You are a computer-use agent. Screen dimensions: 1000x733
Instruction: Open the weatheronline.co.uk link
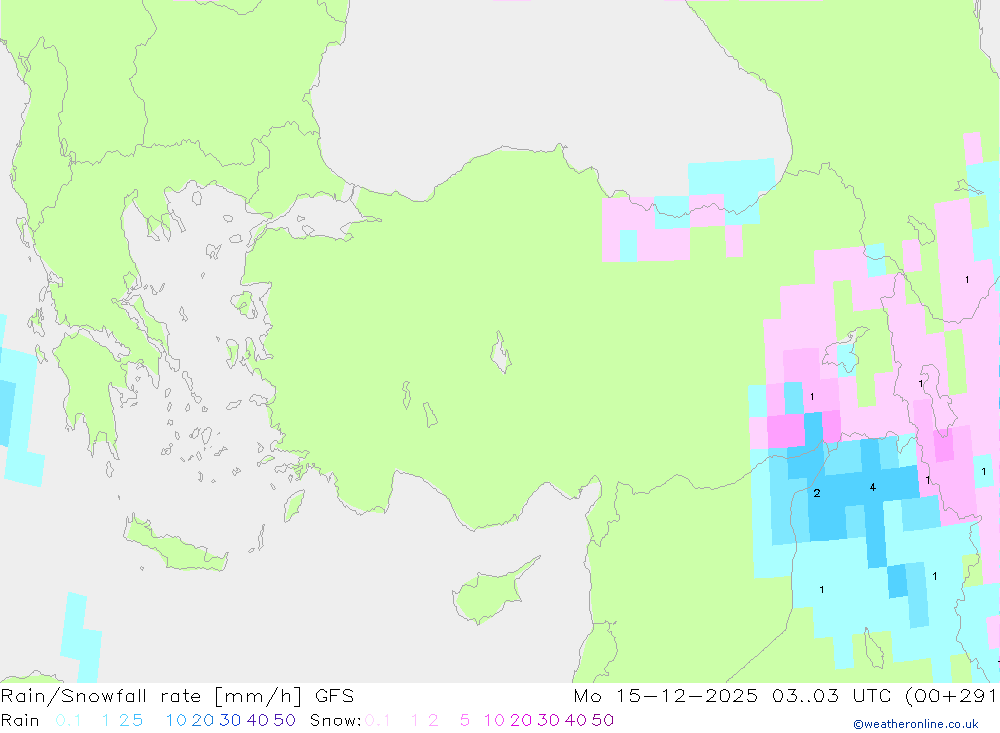(916, 724)
